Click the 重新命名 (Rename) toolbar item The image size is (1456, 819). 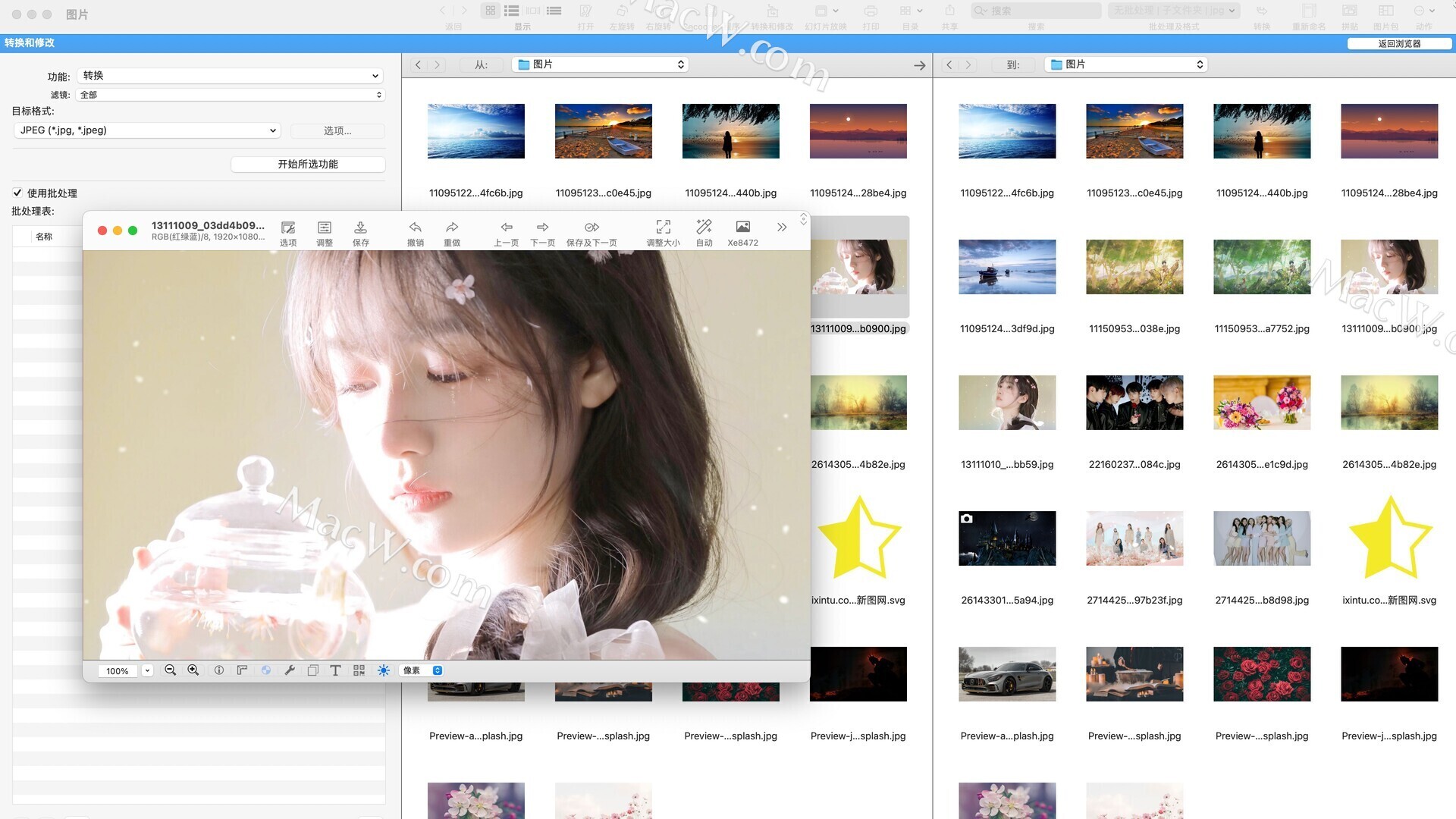click(1309, 17)
